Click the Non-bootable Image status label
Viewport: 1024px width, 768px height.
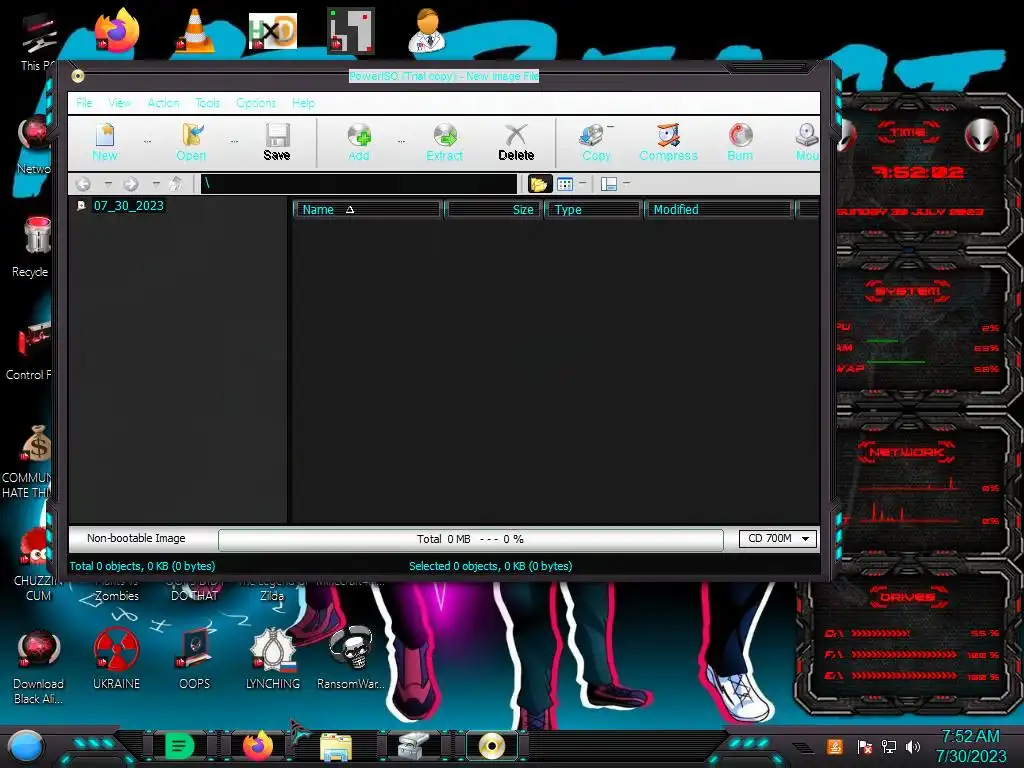pyautogui.click(x=136, y=538)
